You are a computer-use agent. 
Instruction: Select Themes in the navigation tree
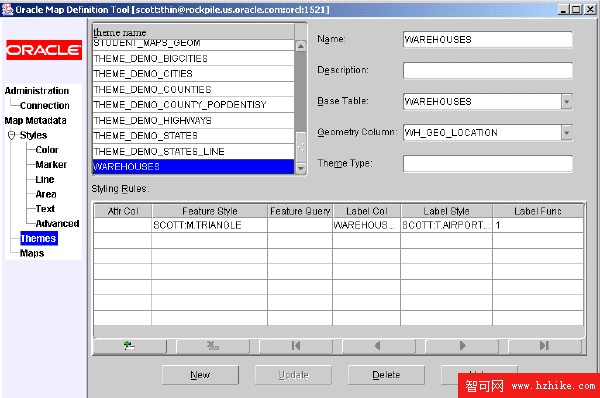point(39,238)
